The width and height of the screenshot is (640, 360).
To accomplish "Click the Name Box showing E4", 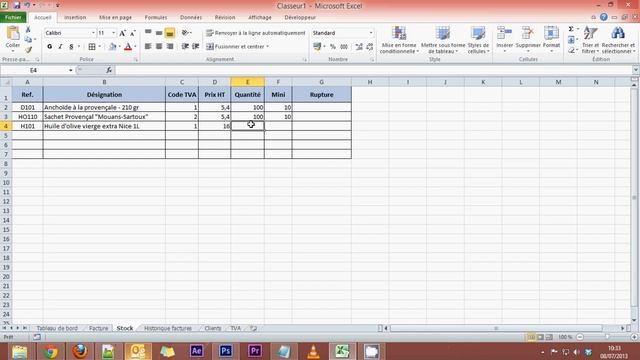I will click(x=33, y=70).
